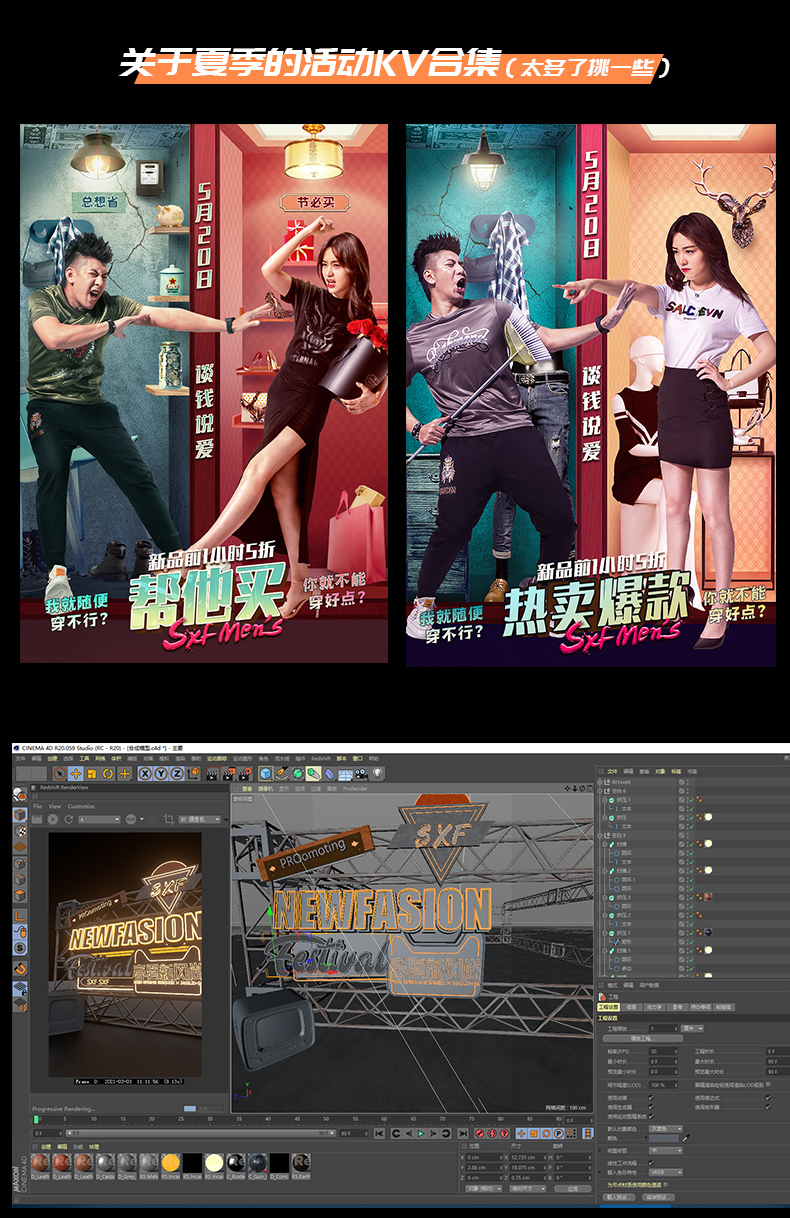
Task: Click the FPS value input field
Action: [x=663, y=1051]
